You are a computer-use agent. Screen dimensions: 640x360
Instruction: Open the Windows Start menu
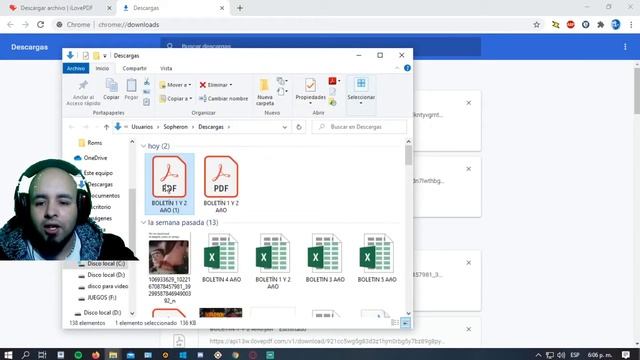click(x=8, y=355)
